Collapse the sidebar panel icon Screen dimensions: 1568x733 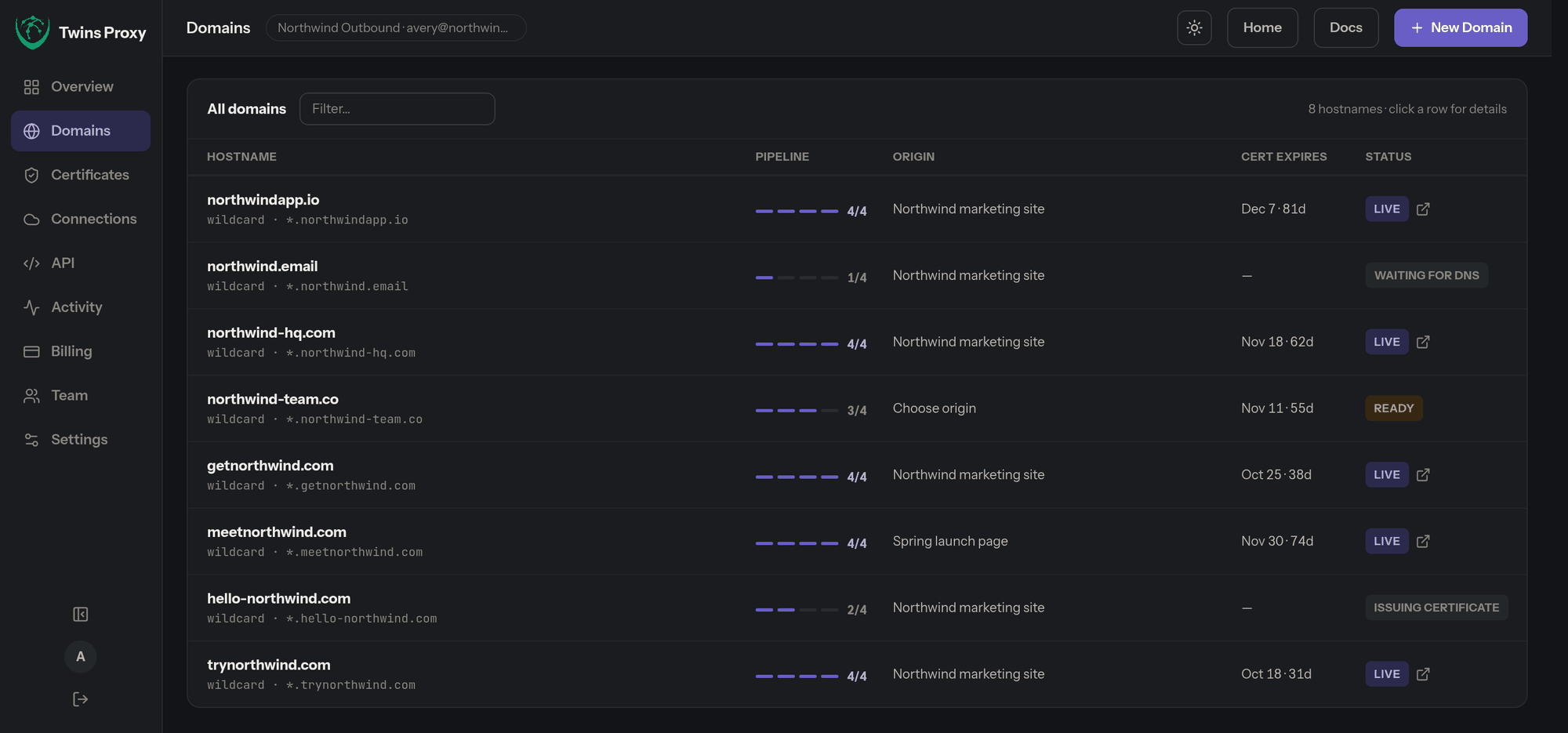[80, 614]
